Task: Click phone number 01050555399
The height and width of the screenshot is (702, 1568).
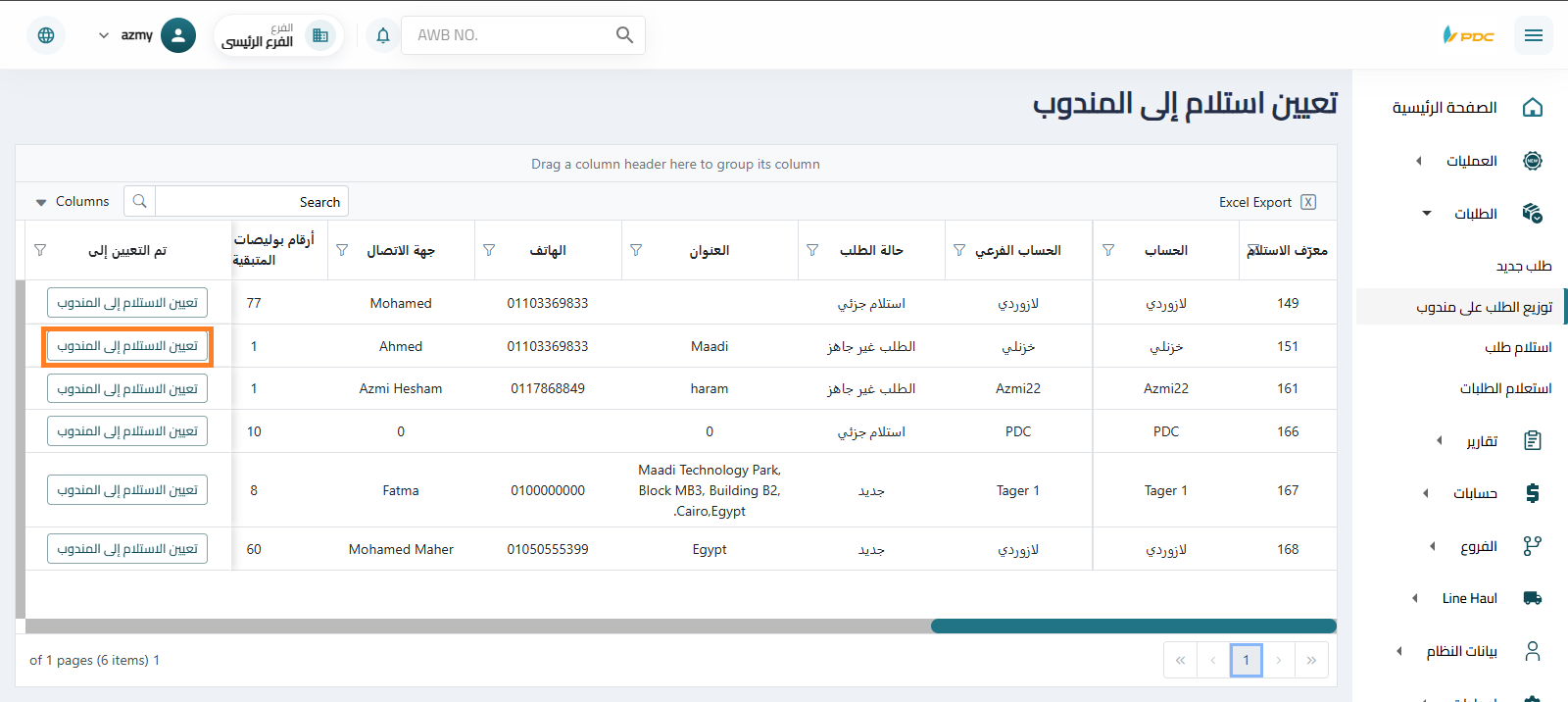Action: click(548, 549)
